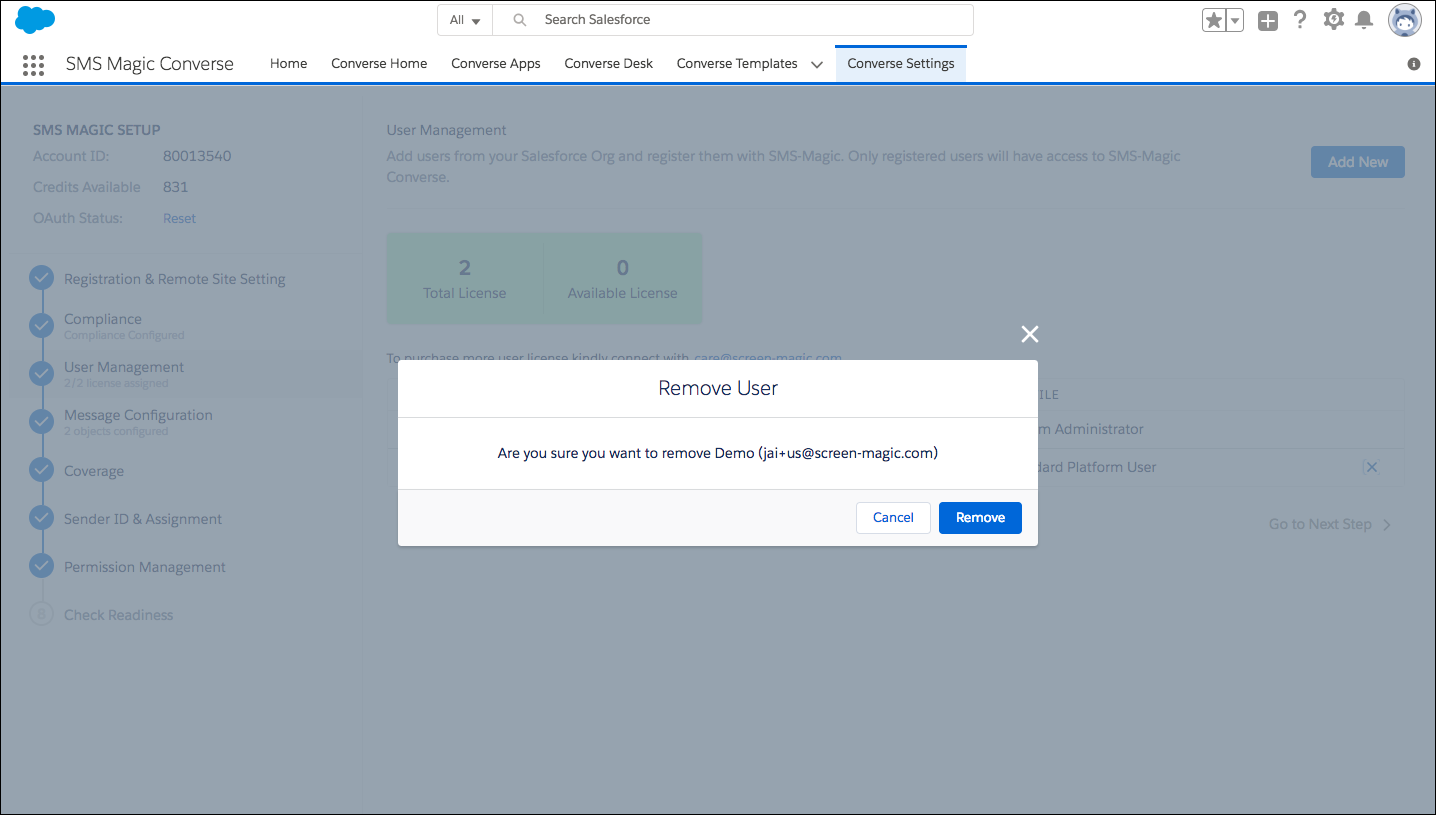
Task: Open the Home tab
Action: [288, 63]
